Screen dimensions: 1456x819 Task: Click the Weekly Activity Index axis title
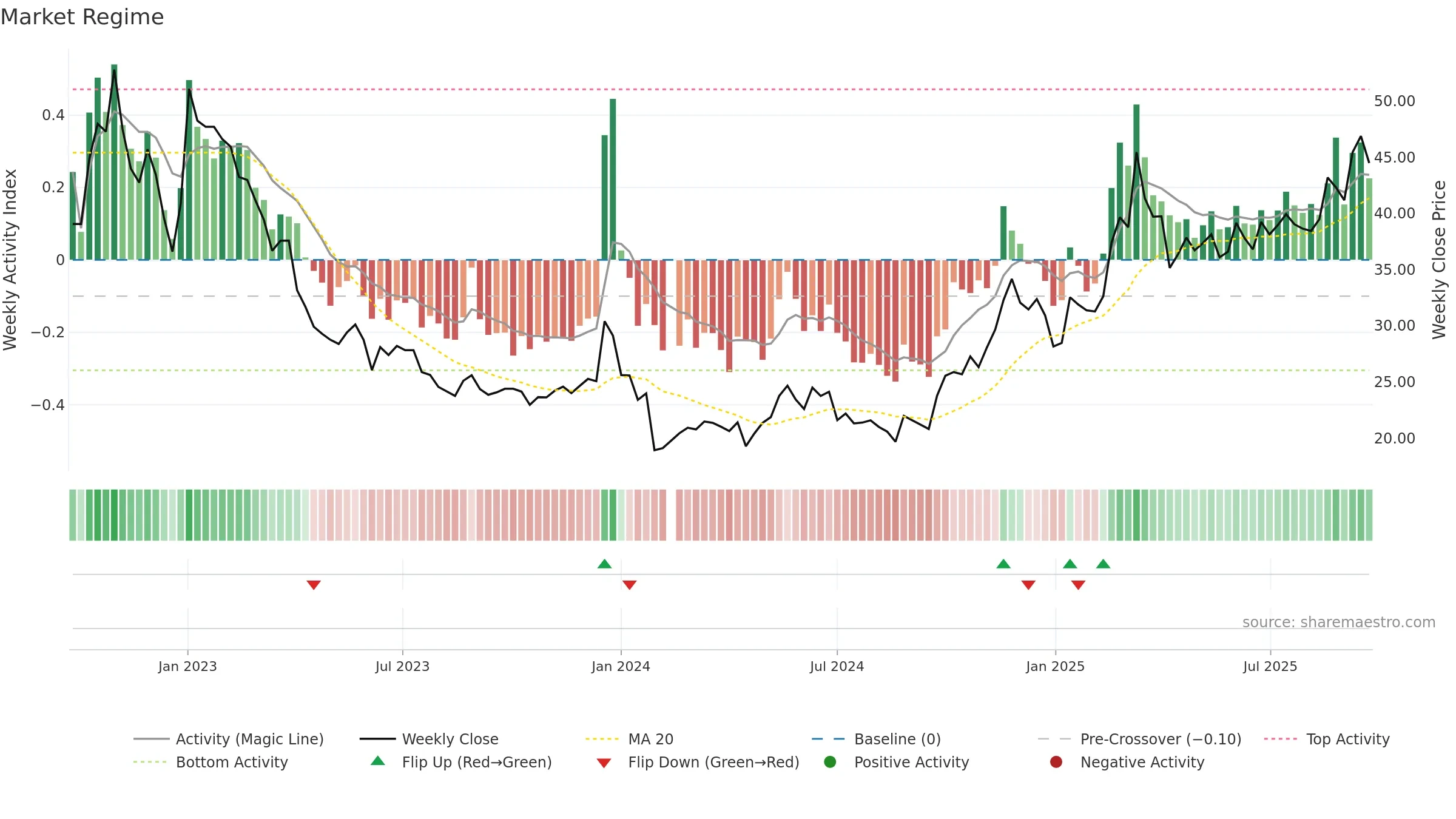pos(10,260)
